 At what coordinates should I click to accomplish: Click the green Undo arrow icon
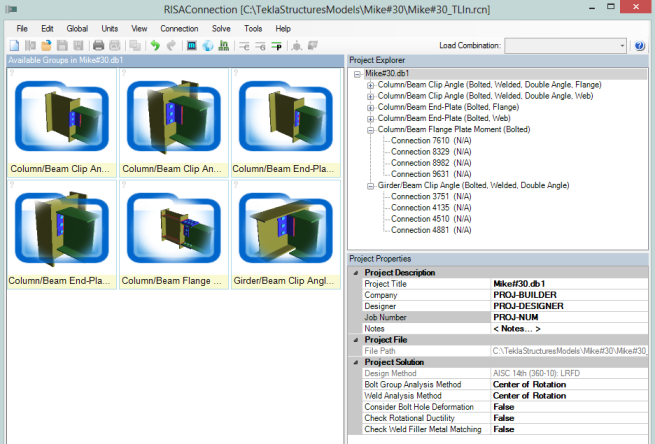[x=155, y=46]
